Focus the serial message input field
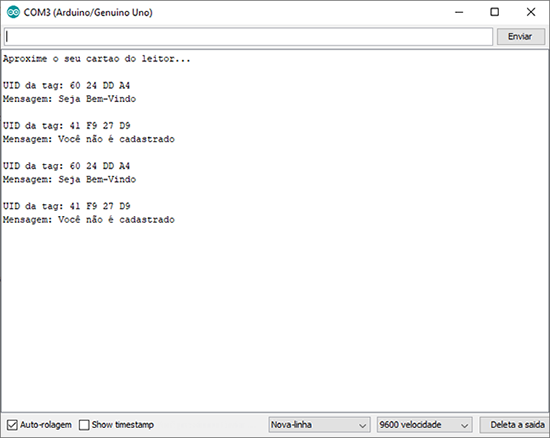Viewport: 550px width, 438px height. (248, 36)
